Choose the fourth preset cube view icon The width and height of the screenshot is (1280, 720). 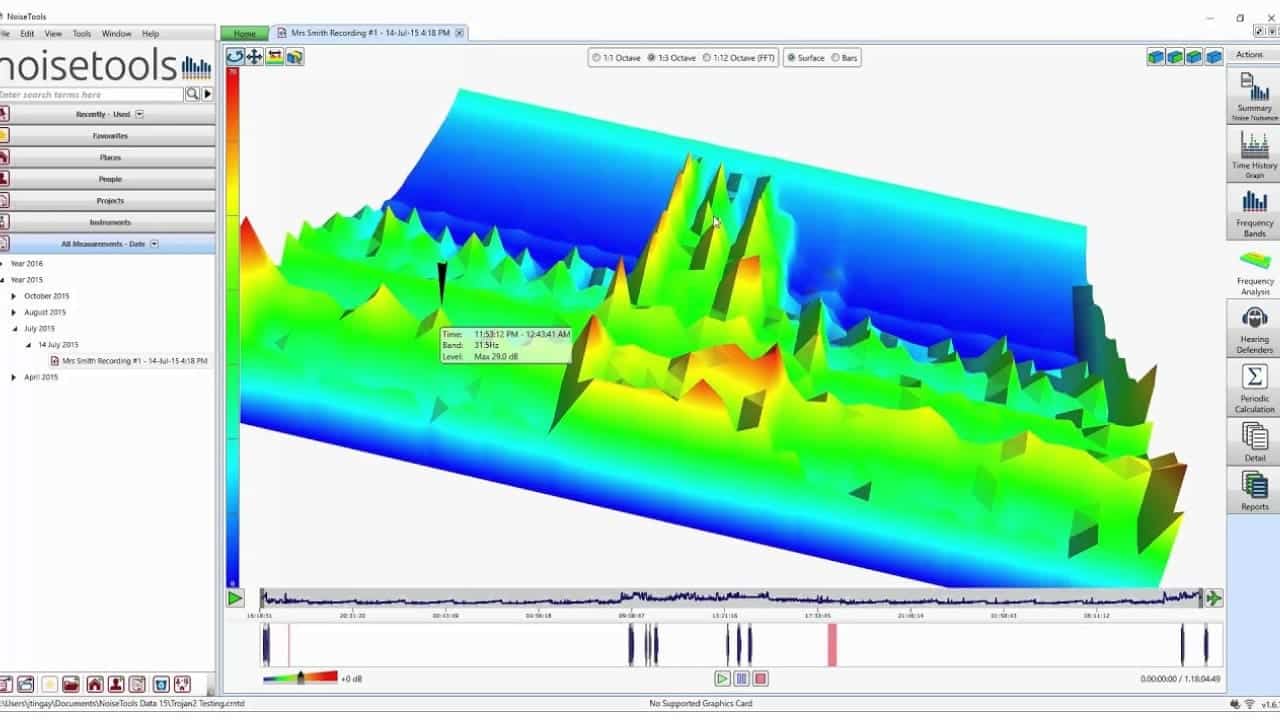pos(1213,57)
